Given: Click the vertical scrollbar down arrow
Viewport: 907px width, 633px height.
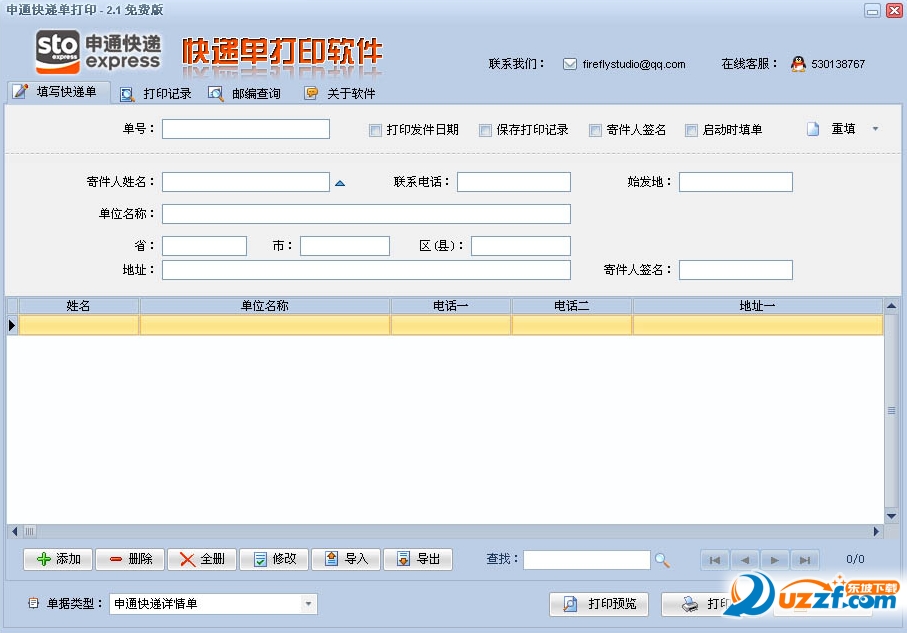Looking at the screenshot, I should 891,516.
